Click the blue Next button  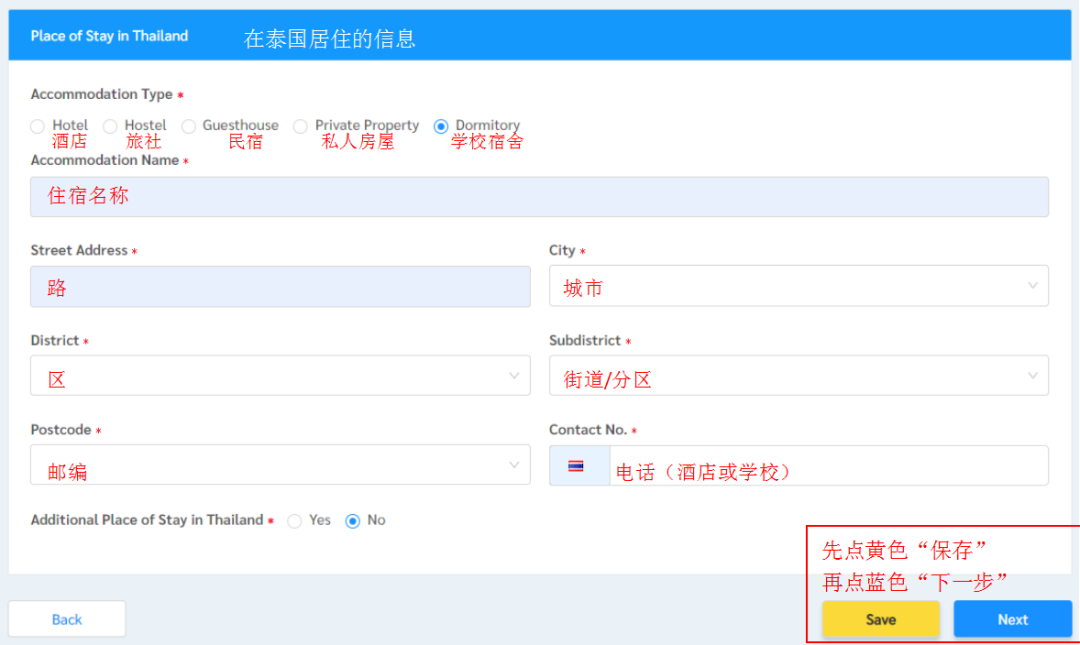1012,619
